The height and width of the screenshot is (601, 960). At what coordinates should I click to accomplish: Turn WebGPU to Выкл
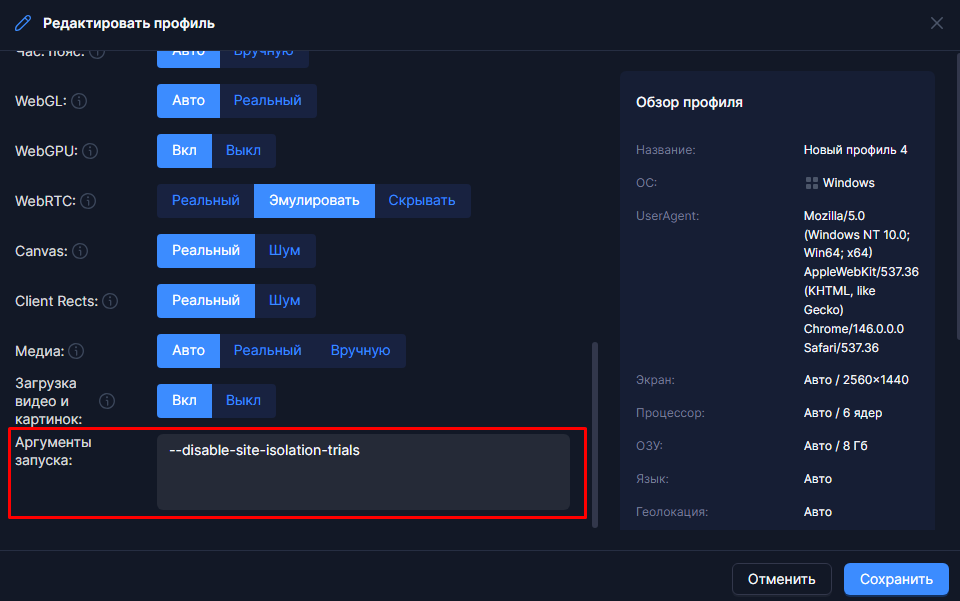(243, 151)
